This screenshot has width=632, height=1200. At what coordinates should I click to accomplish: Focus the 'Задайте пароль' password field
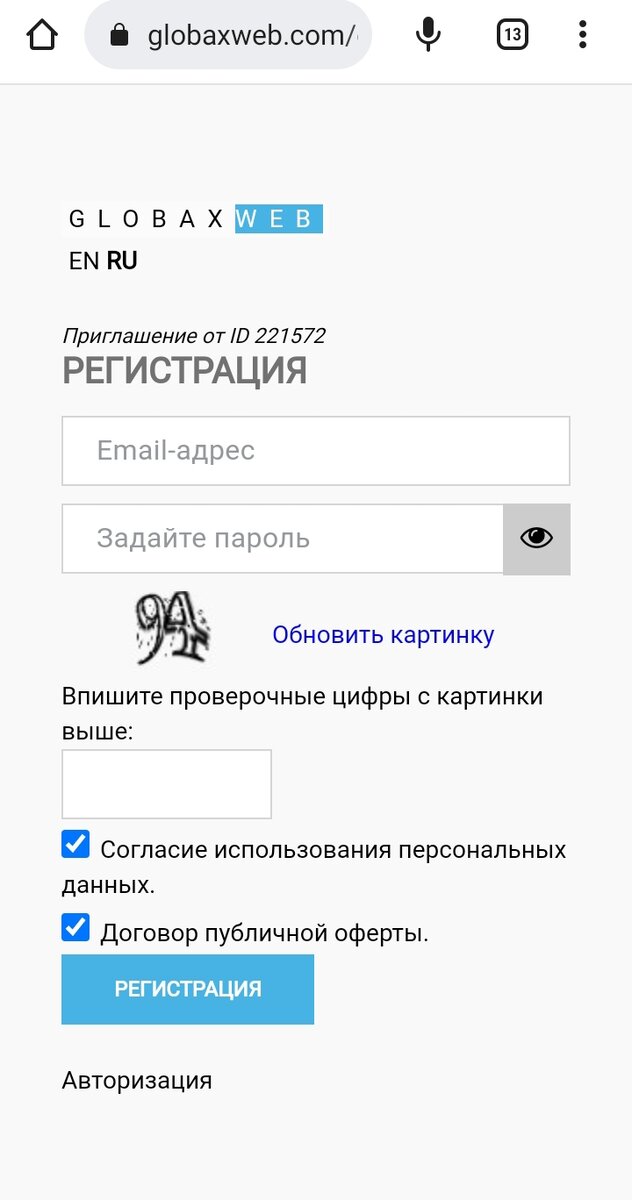click(x=280, y=538)
